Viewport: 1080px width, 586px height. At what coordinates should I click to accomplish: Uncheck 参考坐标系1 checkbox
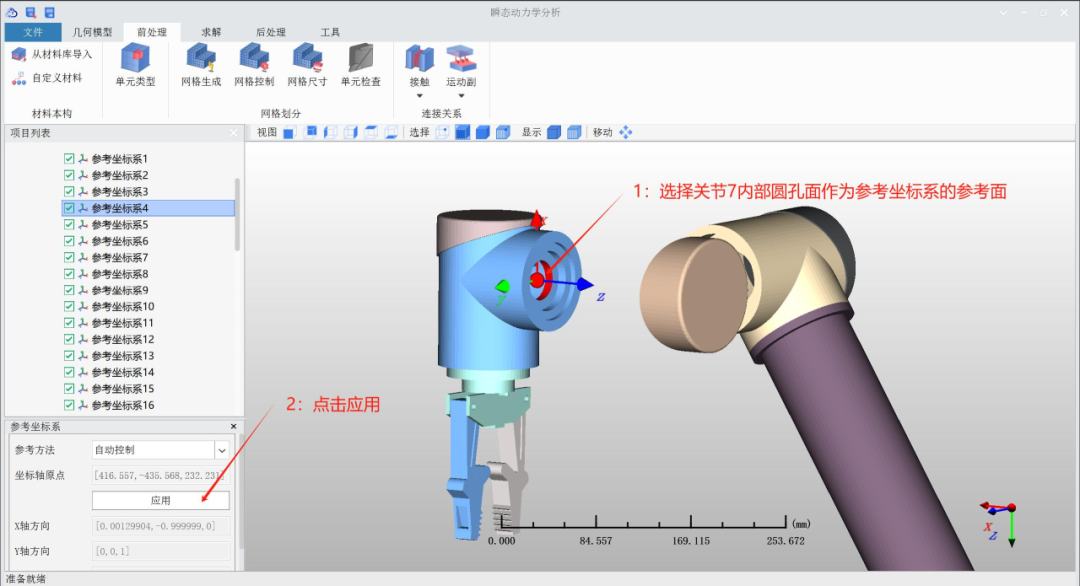(x=69, y=158)
